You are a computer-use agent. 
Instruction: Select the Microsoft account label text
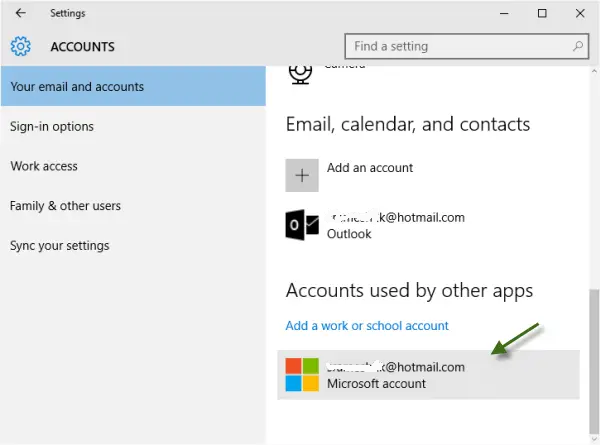point(376,383)
